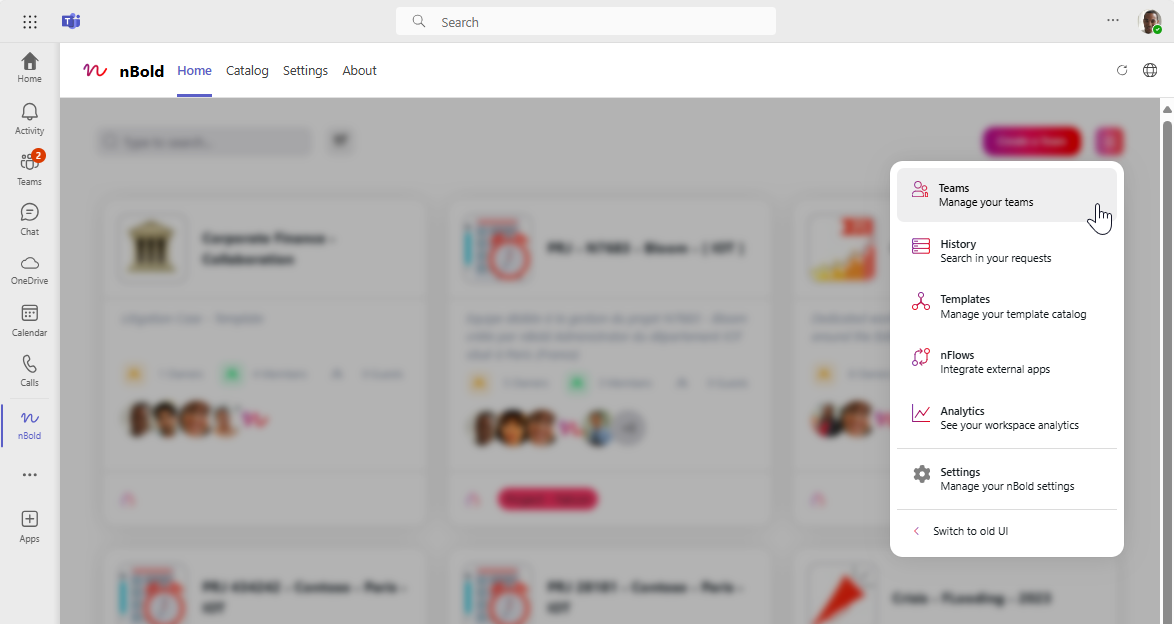This screenshot has width=1174, height=624.
Task: Open History to search in your requests
Action: [1006, 251]
